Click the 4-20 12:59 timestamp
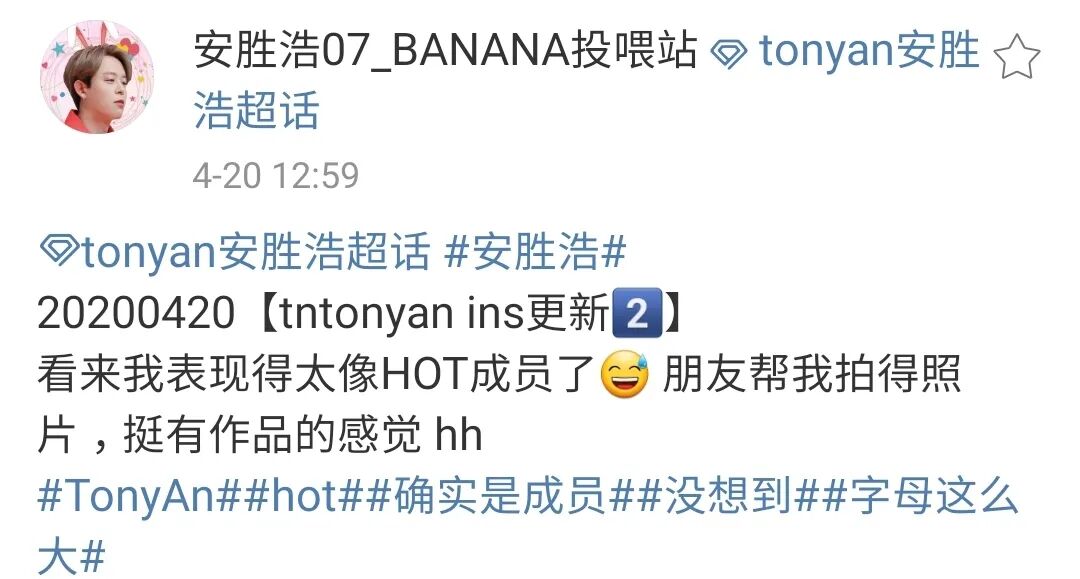1080x579 pixels. [276, 176]
